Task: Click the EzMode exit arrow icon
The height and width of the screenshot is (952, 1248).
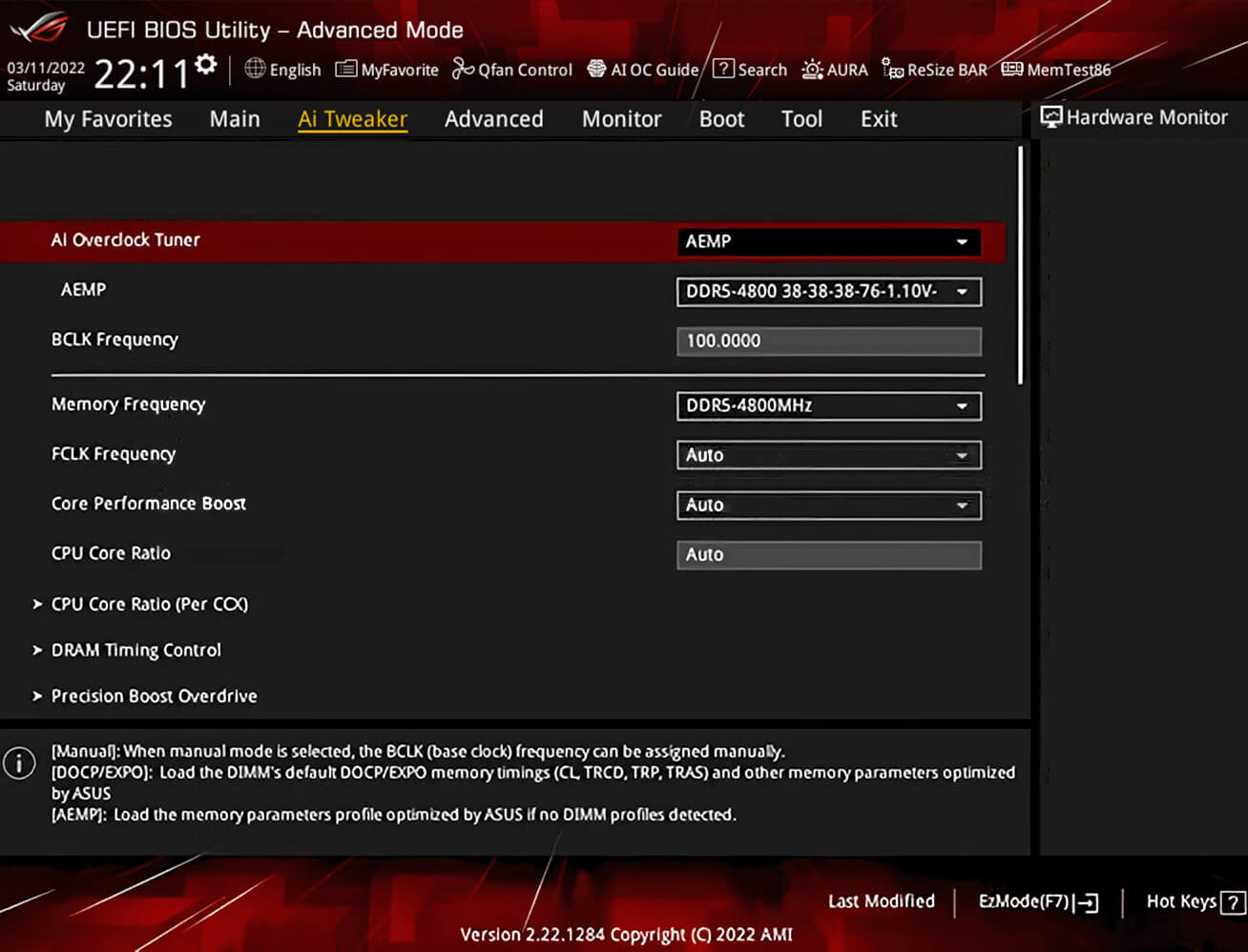Action: 1087,901
